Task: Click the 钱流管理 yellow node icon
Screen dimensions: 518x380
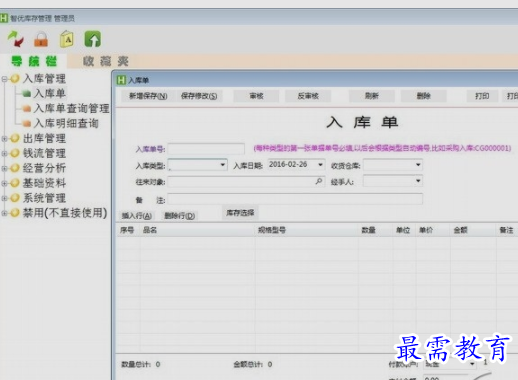Action: coord(15,153)
